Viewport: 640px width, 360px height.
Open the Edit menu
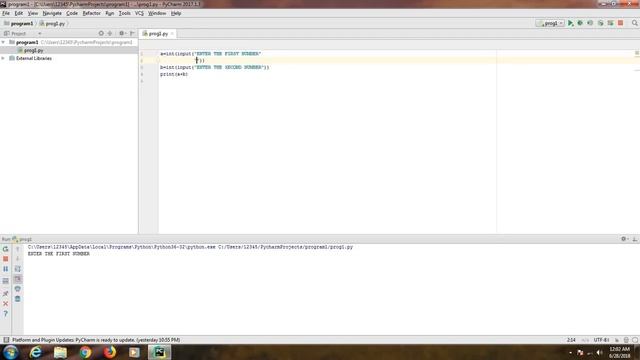click(18, 13)
